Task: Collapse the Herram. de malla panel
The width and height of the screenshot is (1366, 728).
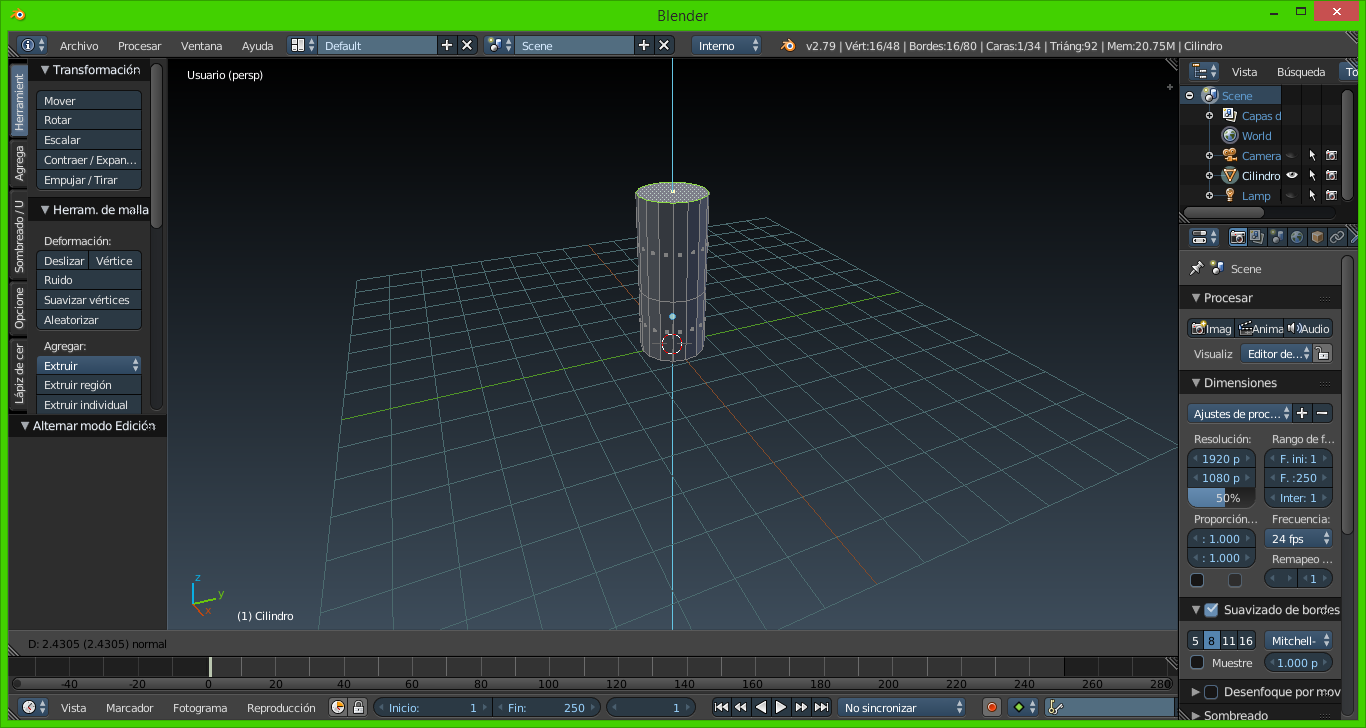Action: (45, 210)
